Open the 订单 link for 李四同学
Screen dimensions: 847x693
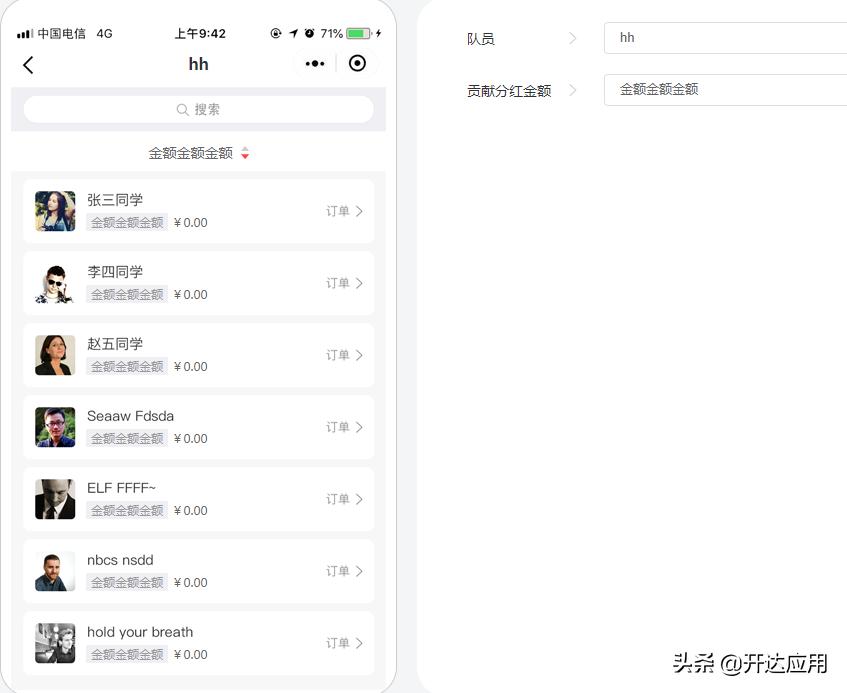(x=345, y=283)
